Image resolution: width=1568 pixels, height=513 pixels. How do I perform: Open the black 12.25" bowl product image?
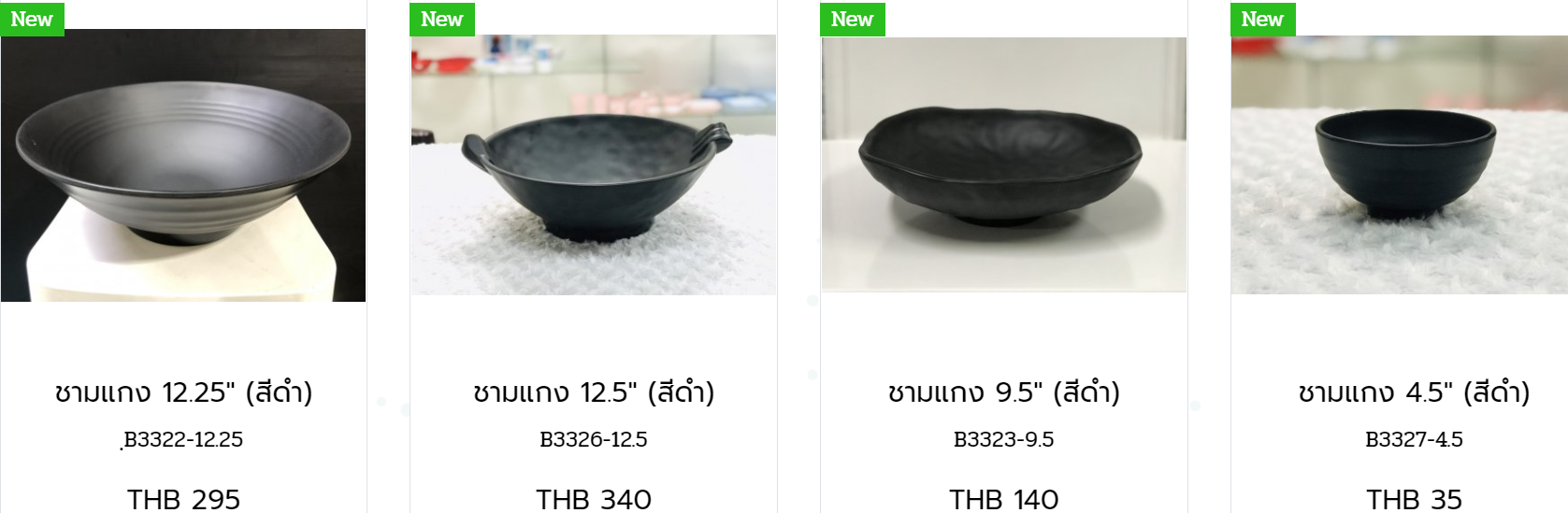(x=183, y=165)
